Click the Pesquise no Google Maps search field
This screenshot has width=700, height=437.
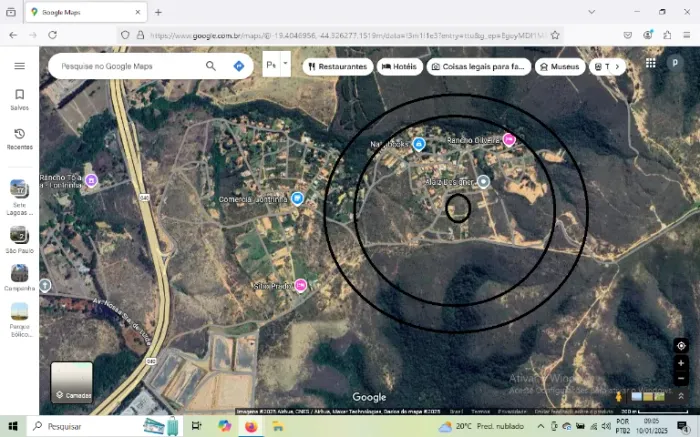point(129,66)
